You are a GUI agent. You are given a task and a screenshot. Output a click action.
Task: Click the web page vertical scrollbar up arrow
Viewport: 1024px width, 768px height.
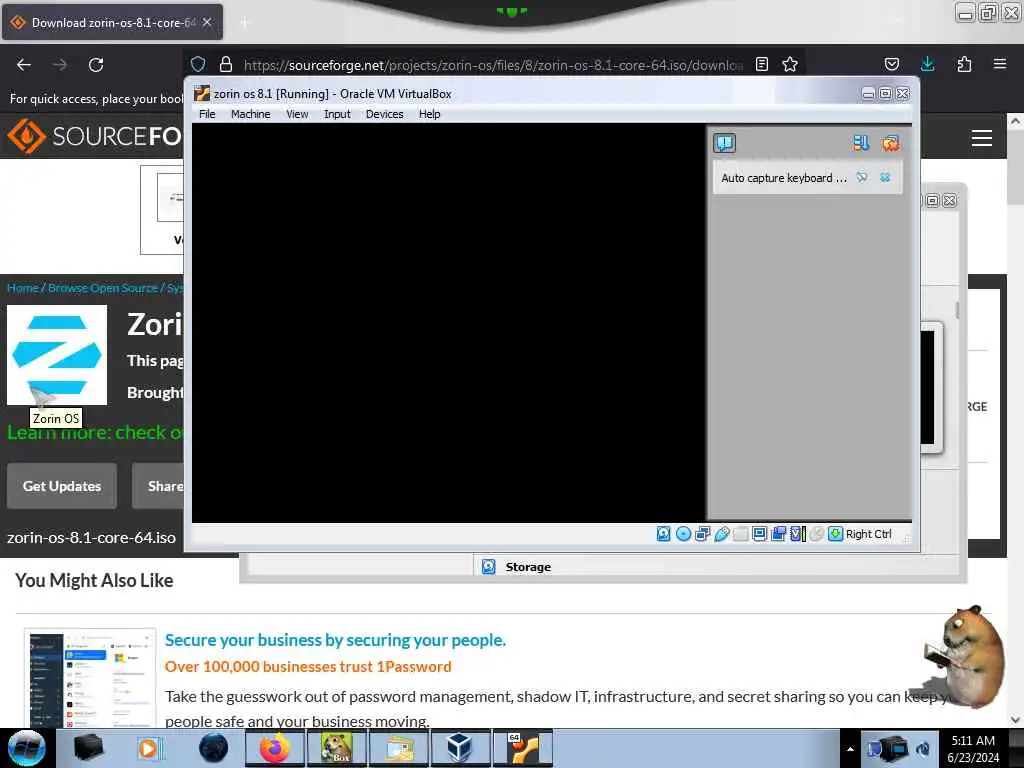coord(1015,121)
